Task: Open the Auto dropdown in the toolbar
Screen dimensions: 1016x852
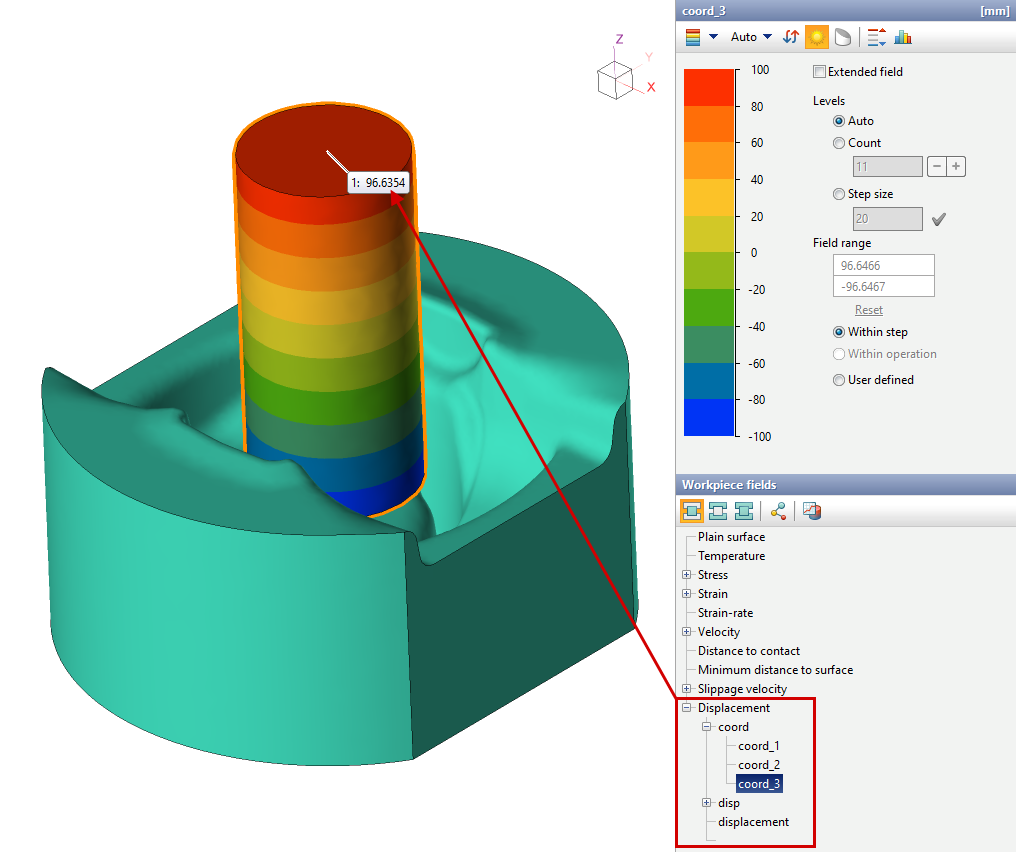Action: tap(751, 37)
